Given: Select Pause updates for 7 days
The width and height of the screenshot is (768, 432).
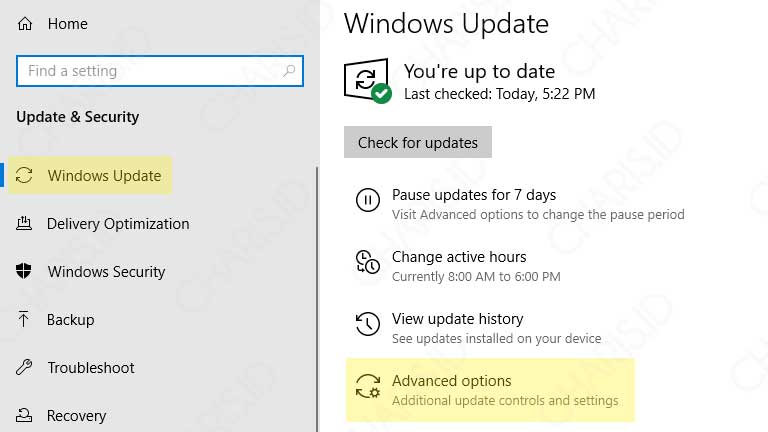Looking at the screenshot, I should [474, 195].
